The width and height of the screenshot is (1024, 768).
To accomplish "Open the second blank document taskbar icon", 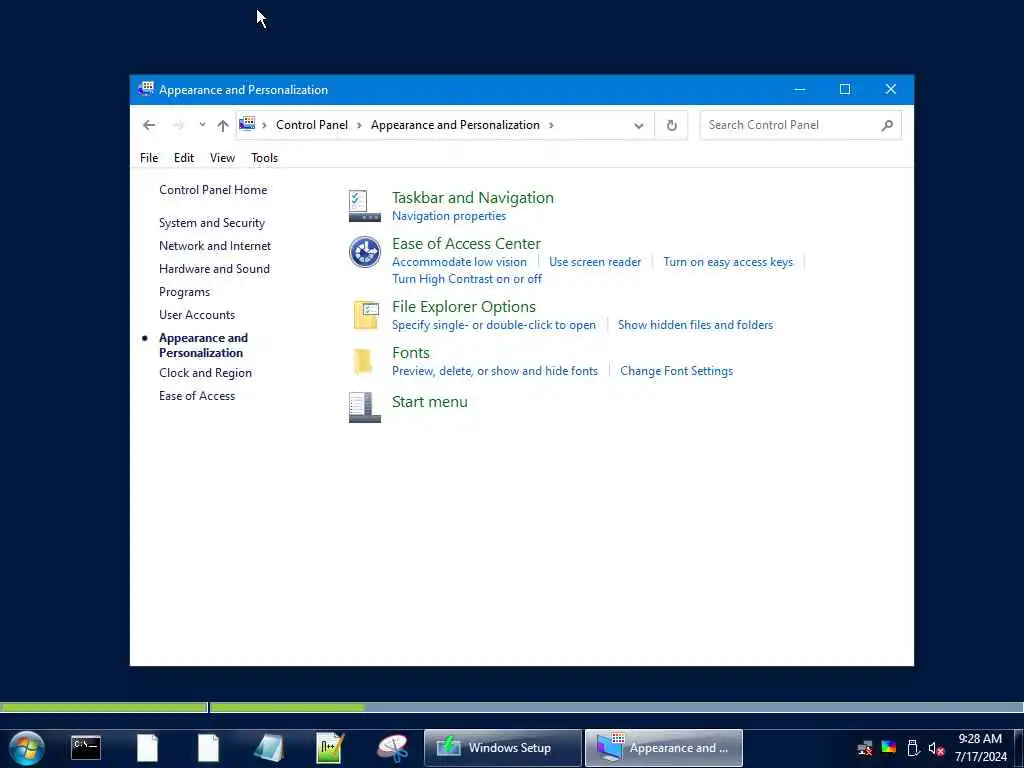I will click(208, 748).
